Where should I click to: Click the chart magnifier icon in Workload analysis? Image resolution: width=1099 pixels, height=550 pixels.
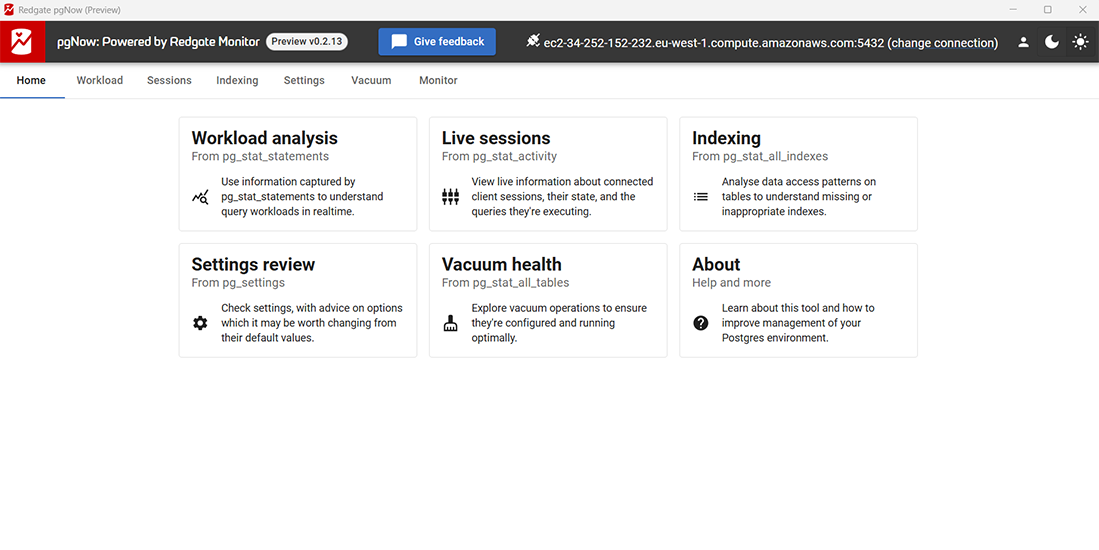tap(200, 197)
